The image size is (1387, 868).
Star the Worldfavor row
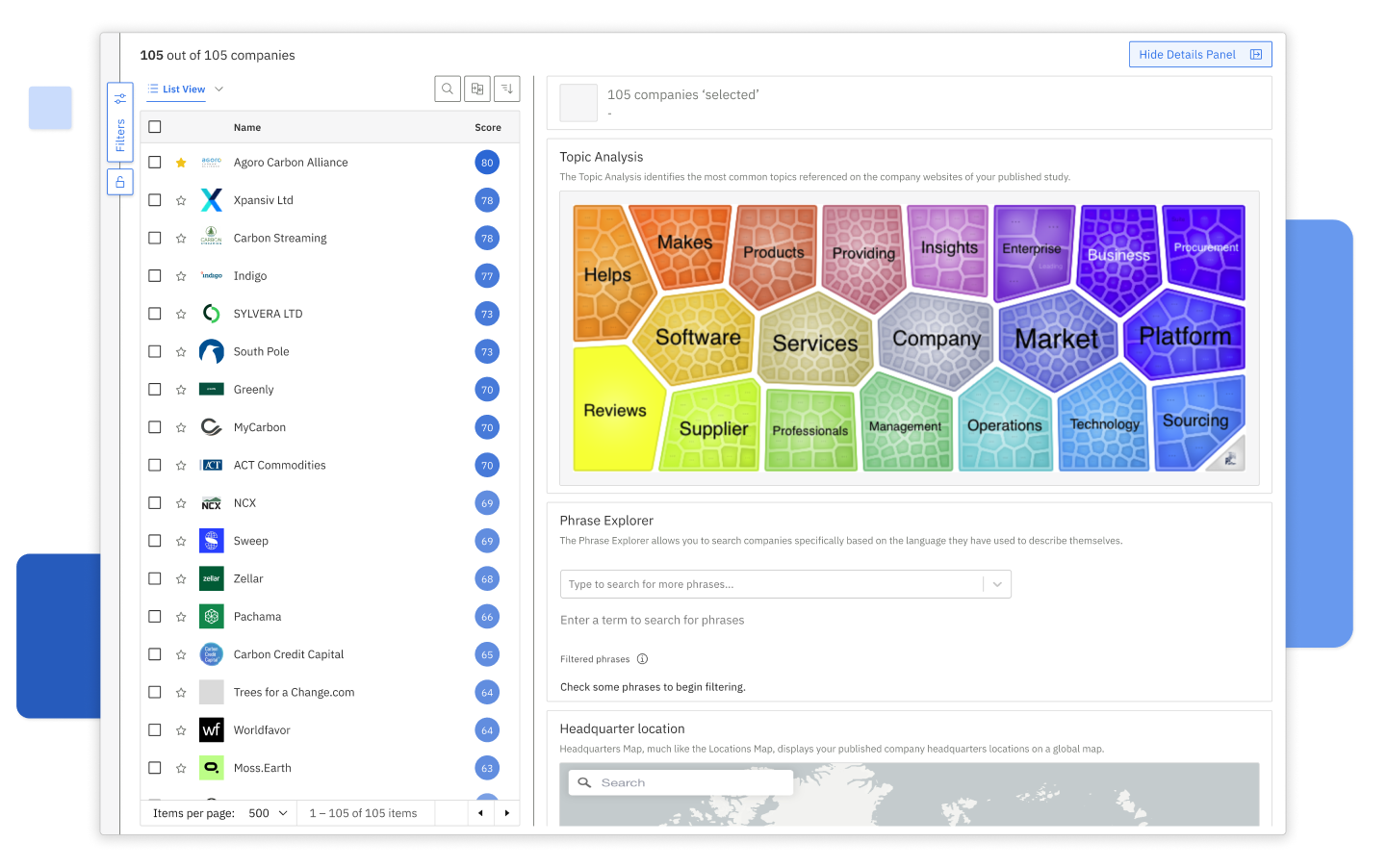click(x=181, y=730)
